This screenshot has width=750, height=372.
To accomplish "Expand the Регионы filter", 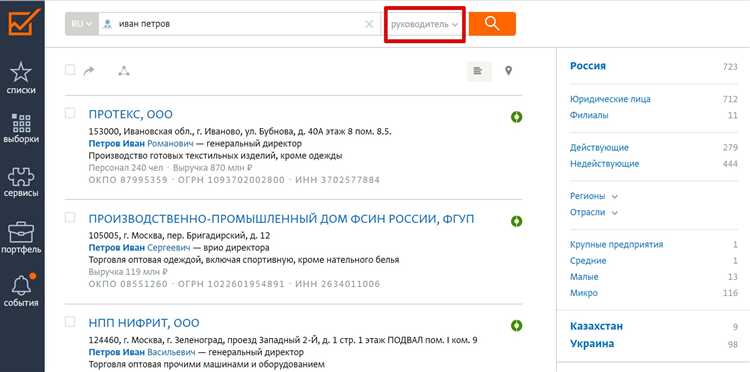I will pos(594,196).
